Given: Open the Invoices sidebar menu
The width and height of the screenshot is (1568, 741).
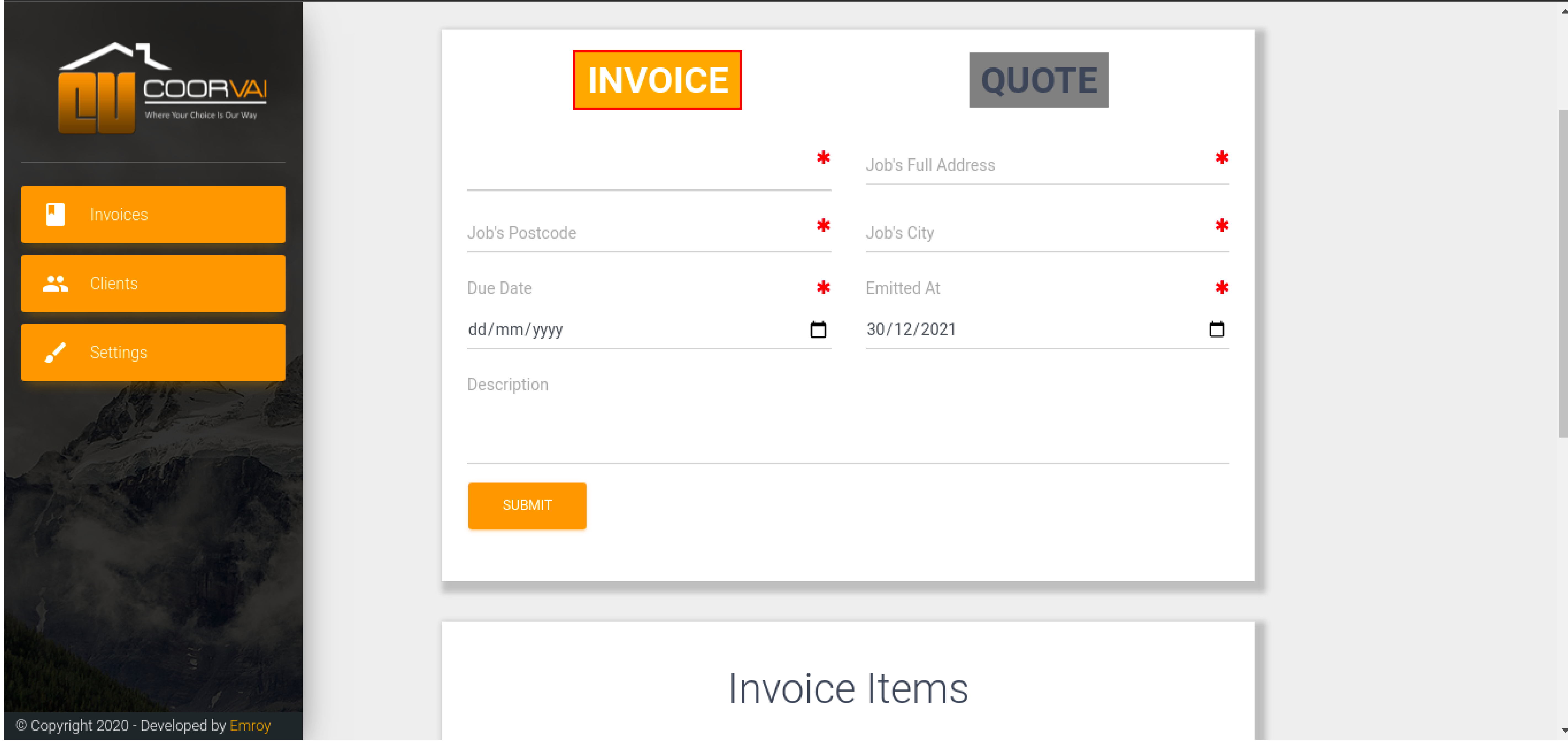Looking at the screenshot, I should point(153,214).
